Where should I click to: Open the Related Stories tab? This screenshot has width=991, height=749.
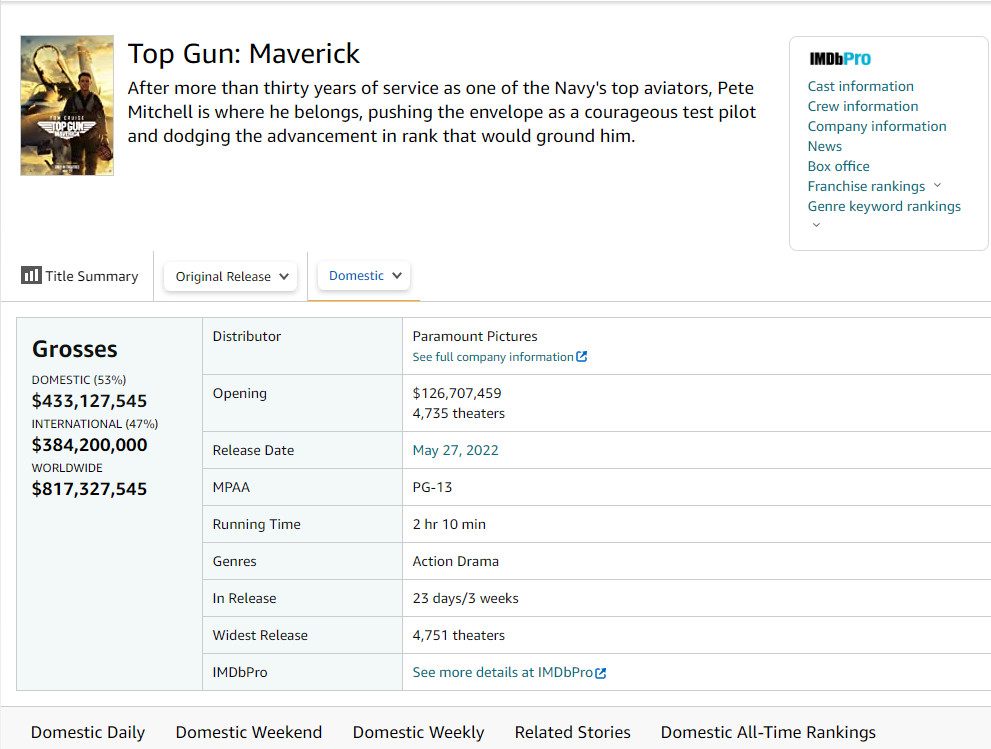(x=572, y=732)
